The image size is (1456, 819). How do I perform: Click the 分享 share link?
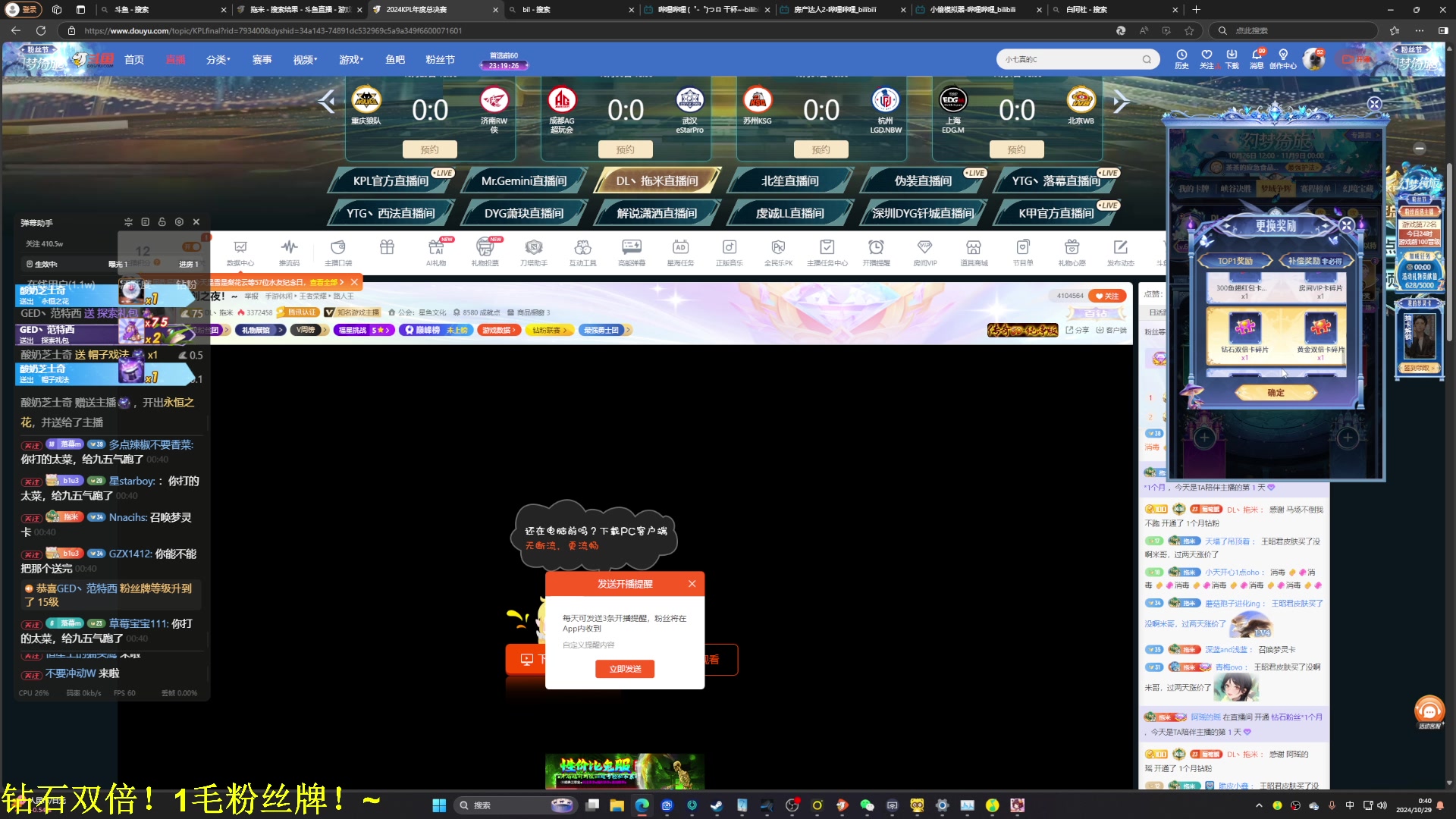pos(1078,330)
